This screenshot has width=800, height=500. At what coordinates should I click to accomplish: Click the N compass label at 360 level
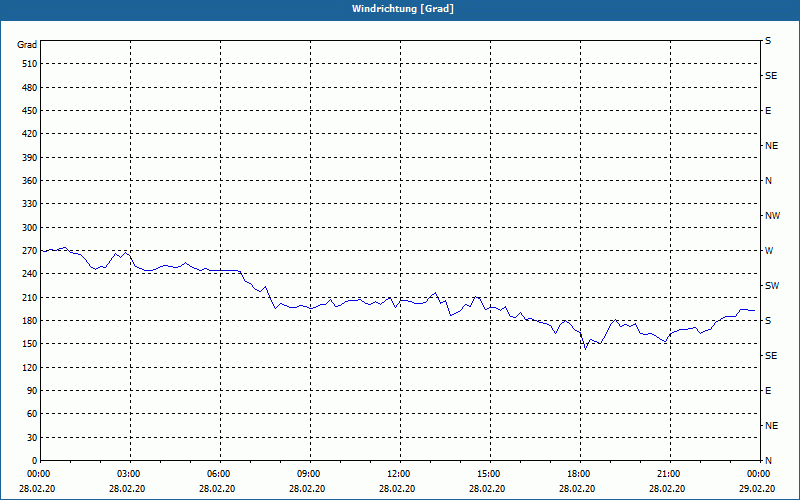768,181
